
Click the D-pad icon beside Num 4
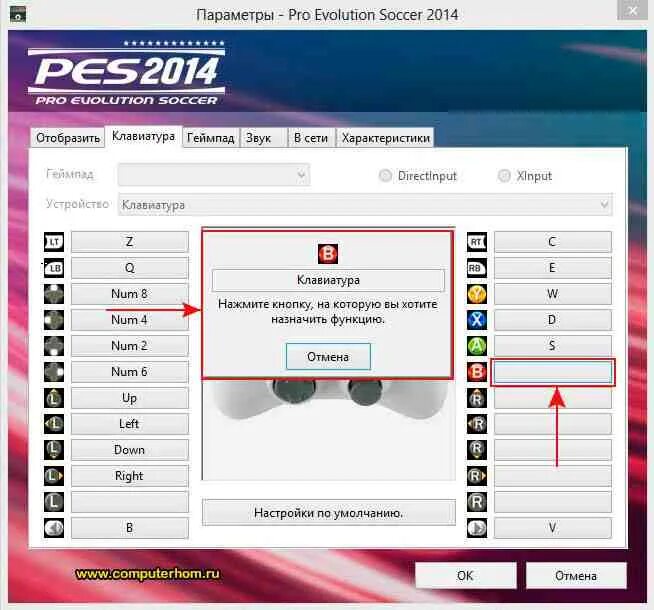click(54, 320)
